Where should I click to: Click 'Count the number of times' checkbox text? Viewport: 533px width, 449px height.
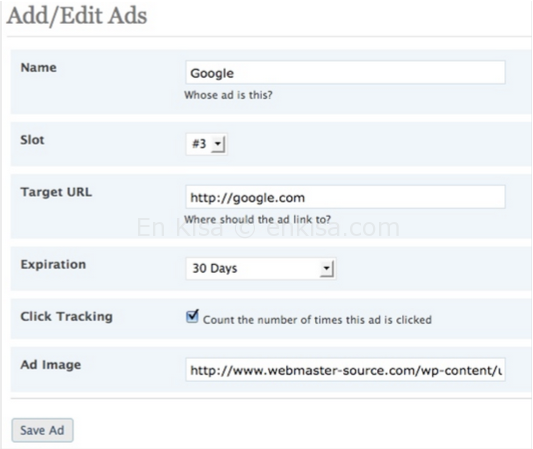point(317,320)
